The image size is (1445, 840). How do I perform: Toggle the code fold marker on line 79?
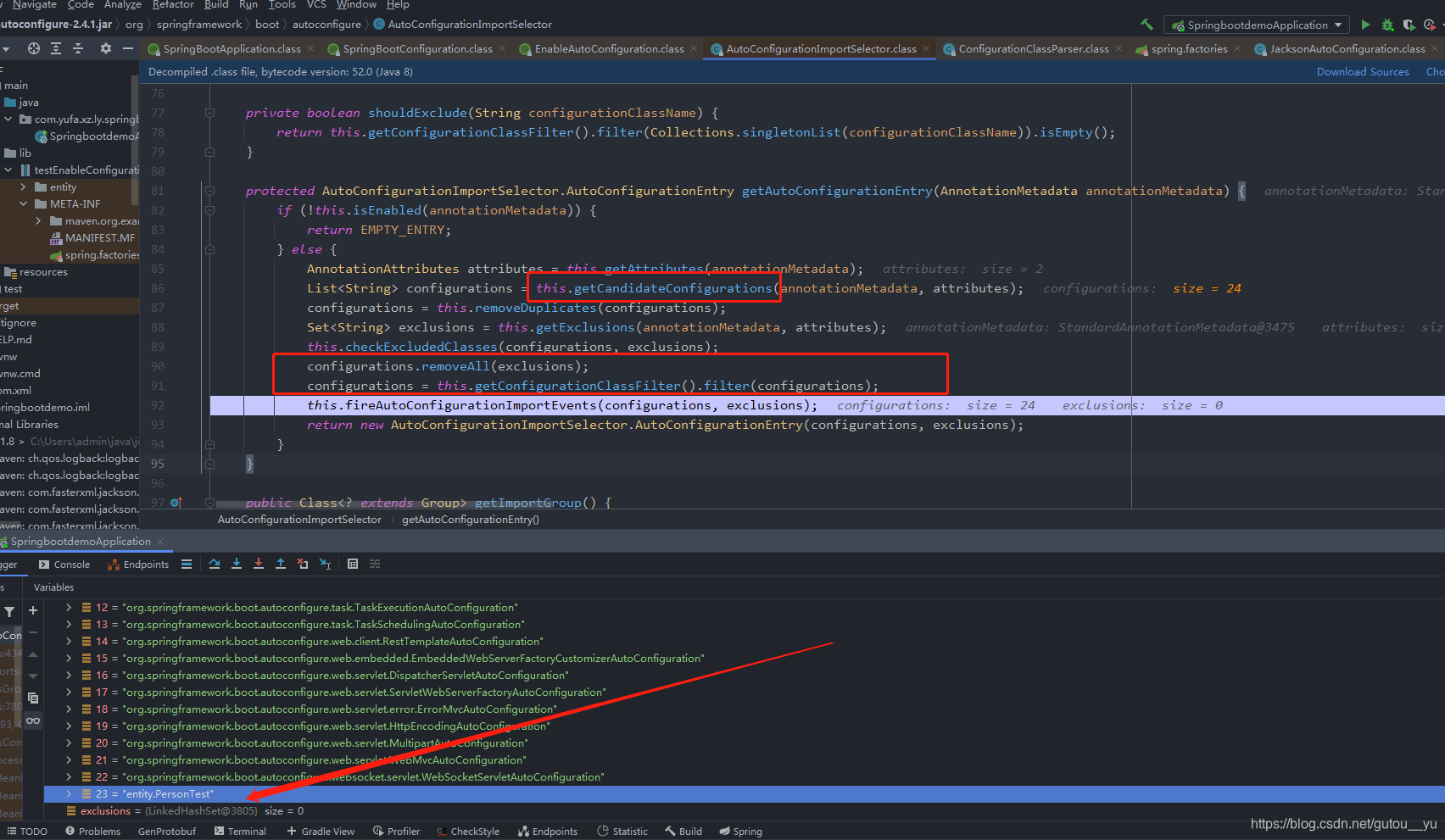coord(209,152)
